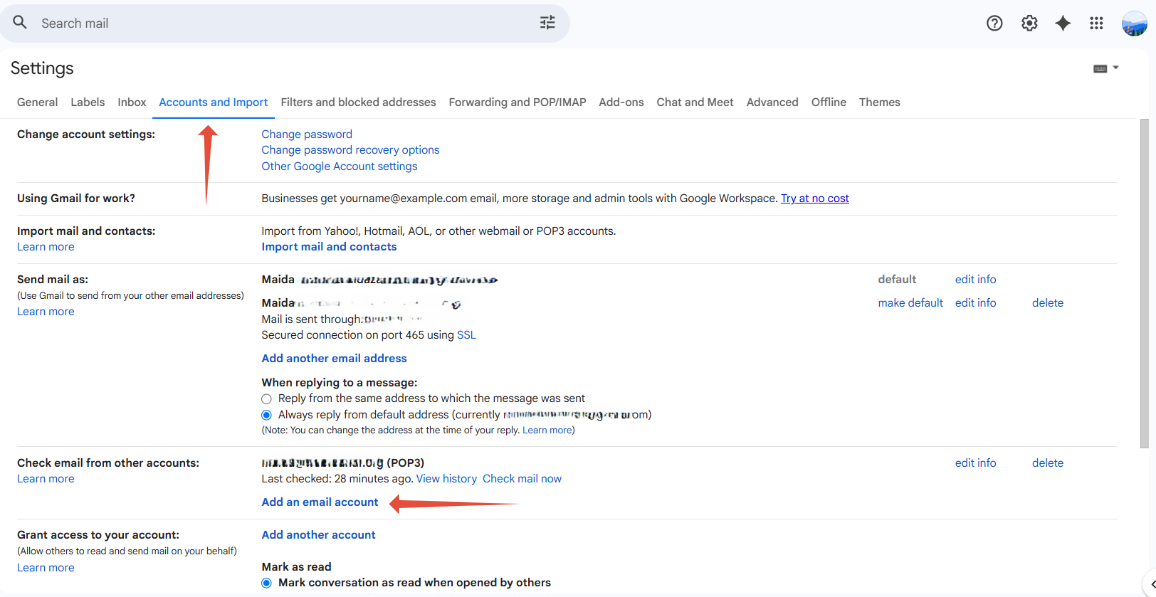Open the Support help icon

[x=995, y=24]
